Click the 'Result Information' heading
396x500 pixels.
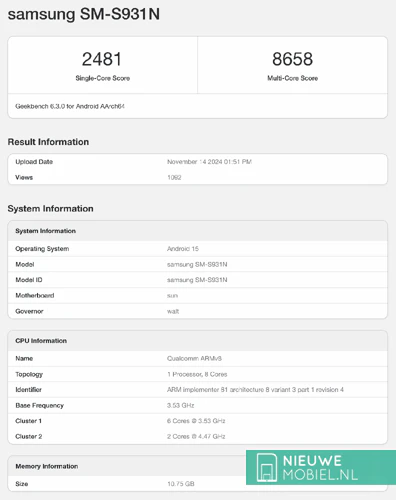(x=48, y=142)
